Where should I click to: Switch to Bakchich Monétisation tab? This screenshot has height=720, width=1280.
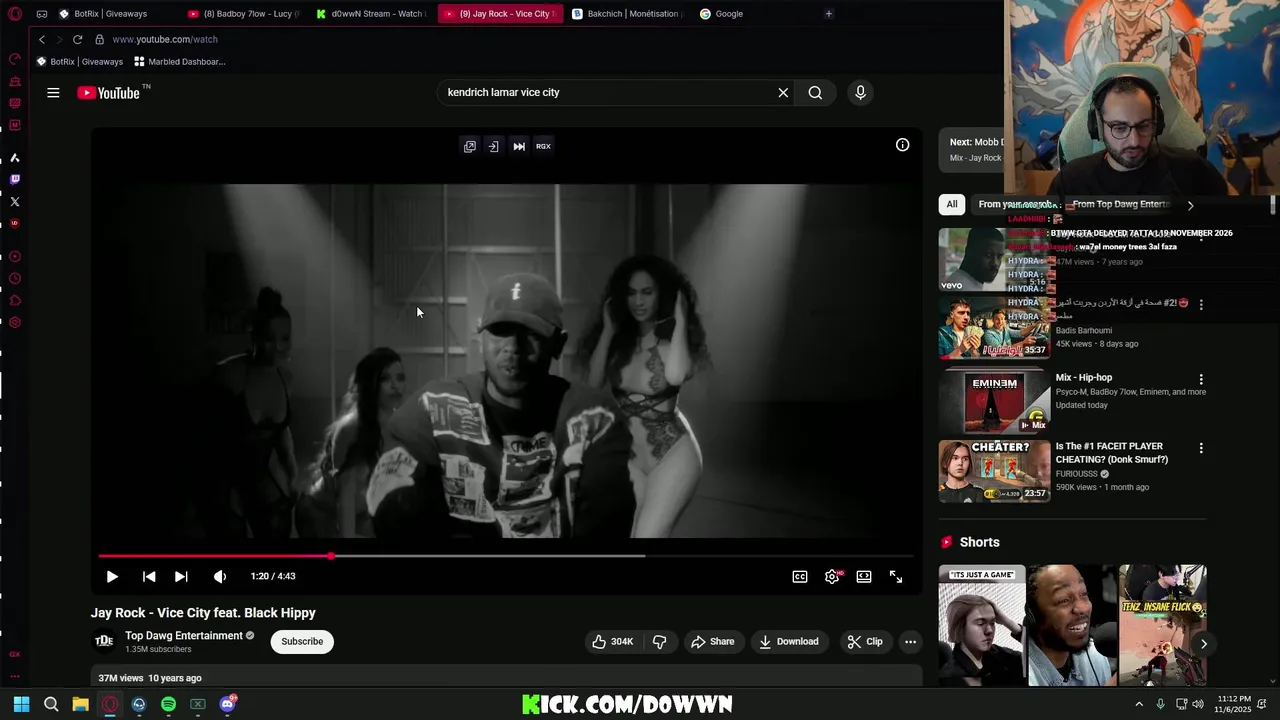point(627,14)
